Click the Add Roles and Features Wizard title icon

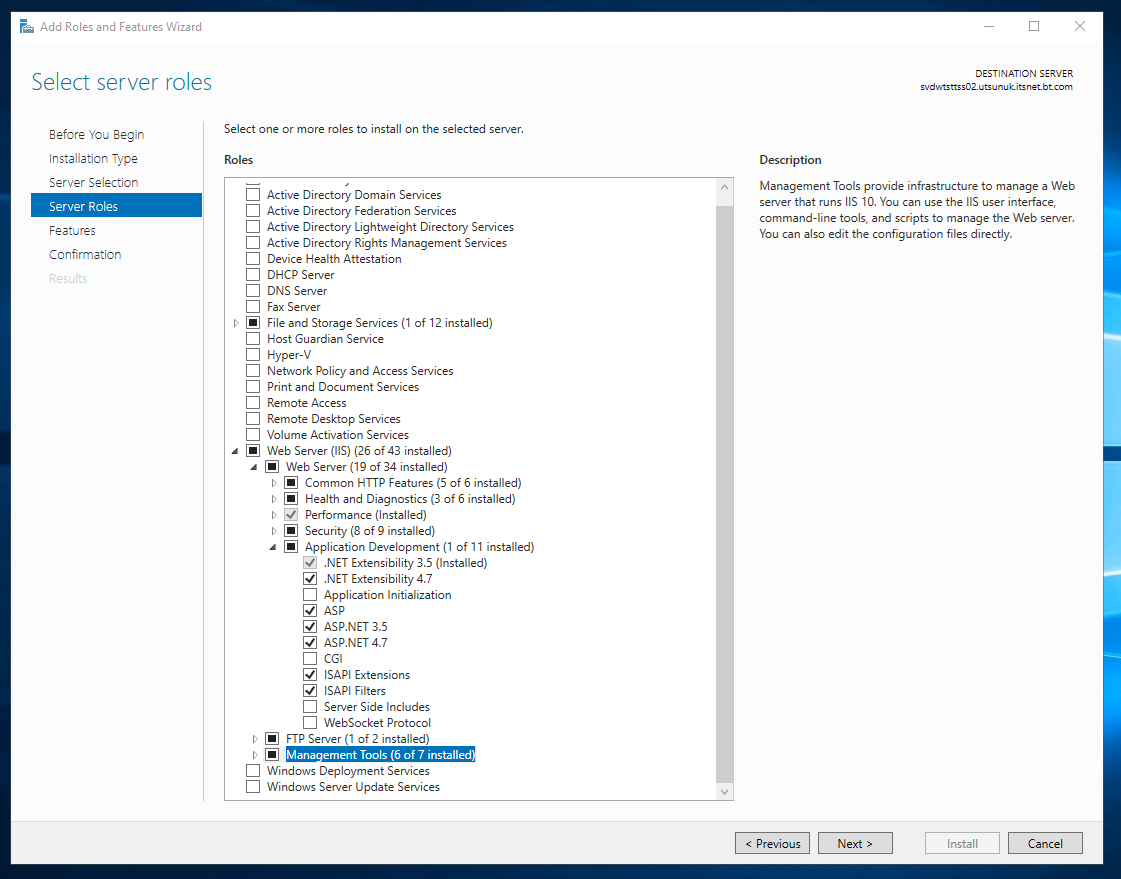click(27, 26)
